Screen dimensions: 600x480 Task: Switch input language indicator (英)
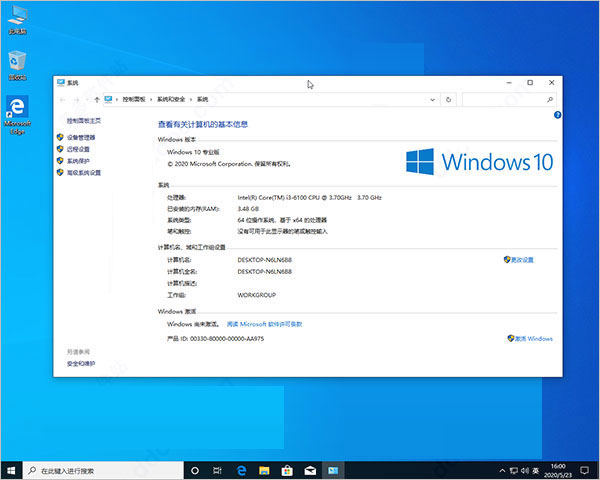click(536, 471)
